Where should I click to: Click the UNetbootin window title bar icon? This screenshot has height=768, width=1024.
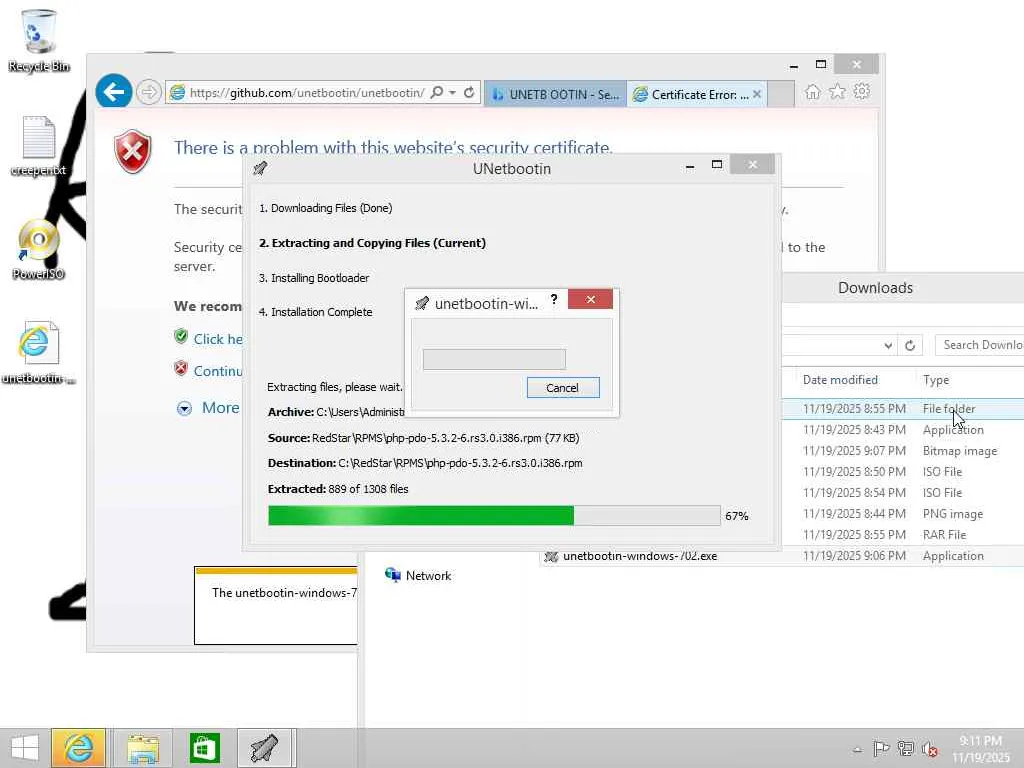(260, 168)
